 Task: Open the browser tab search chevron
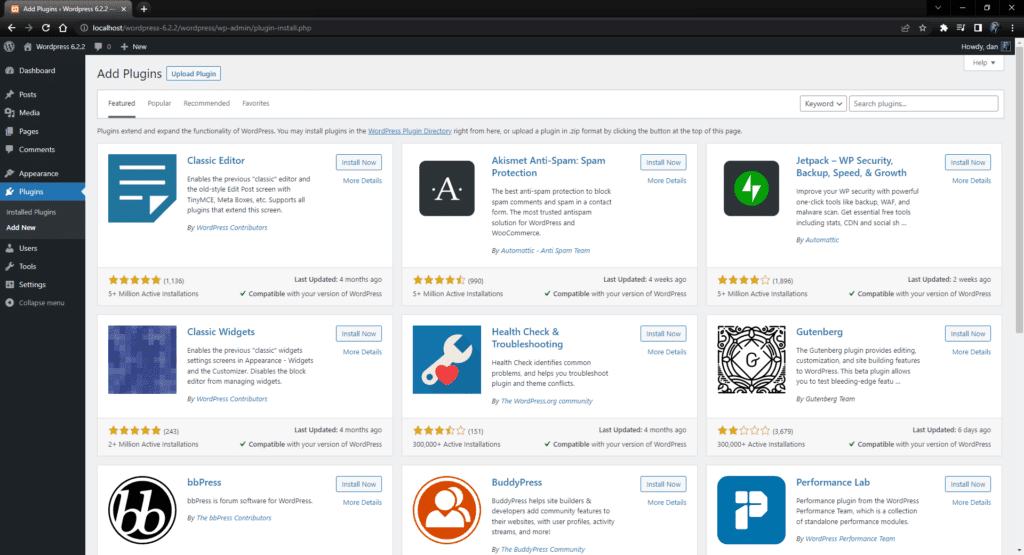[938, 8]
